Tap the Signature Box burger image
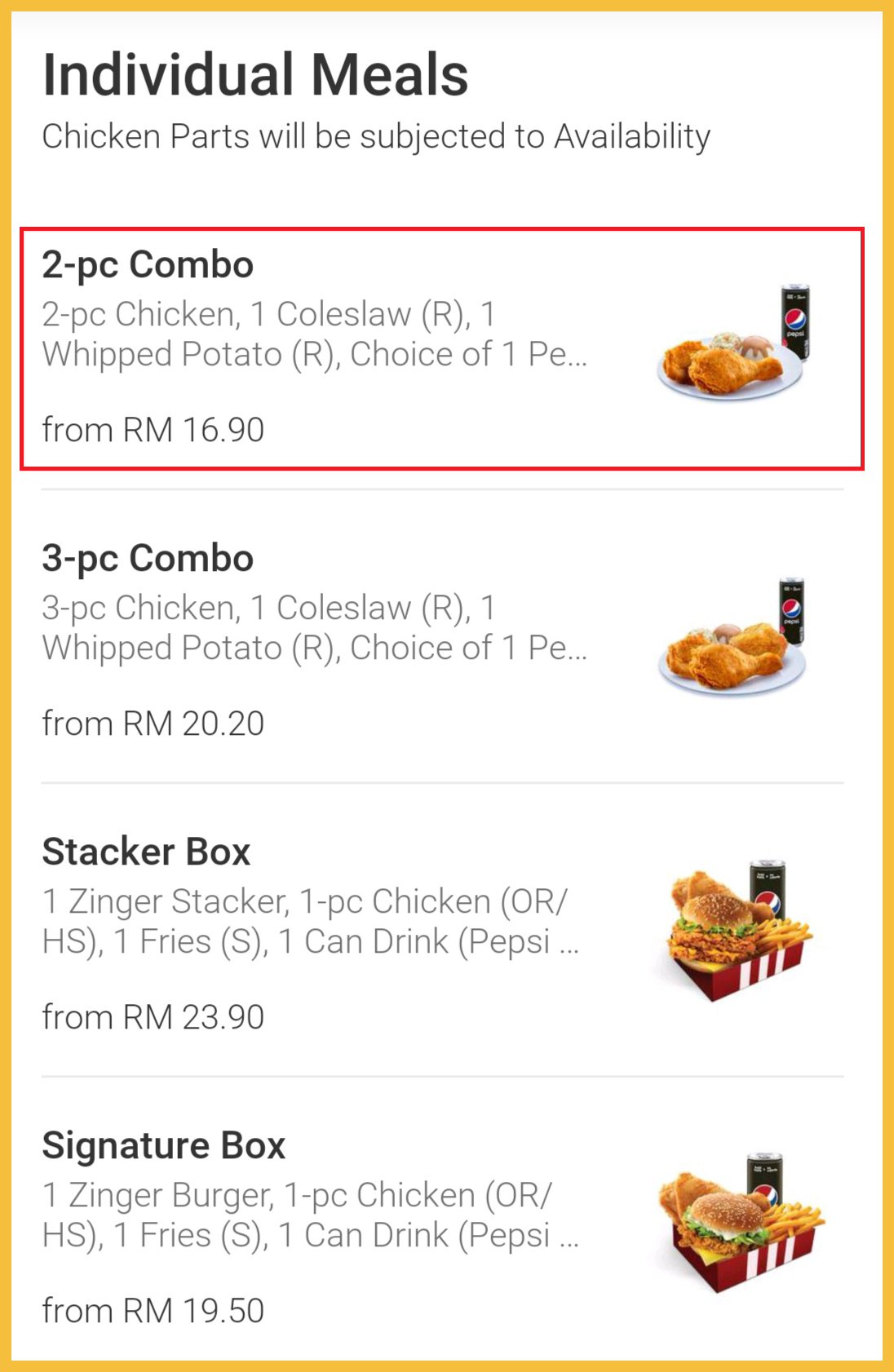Screen dimensions: 894x1372 click(738, 1224)
